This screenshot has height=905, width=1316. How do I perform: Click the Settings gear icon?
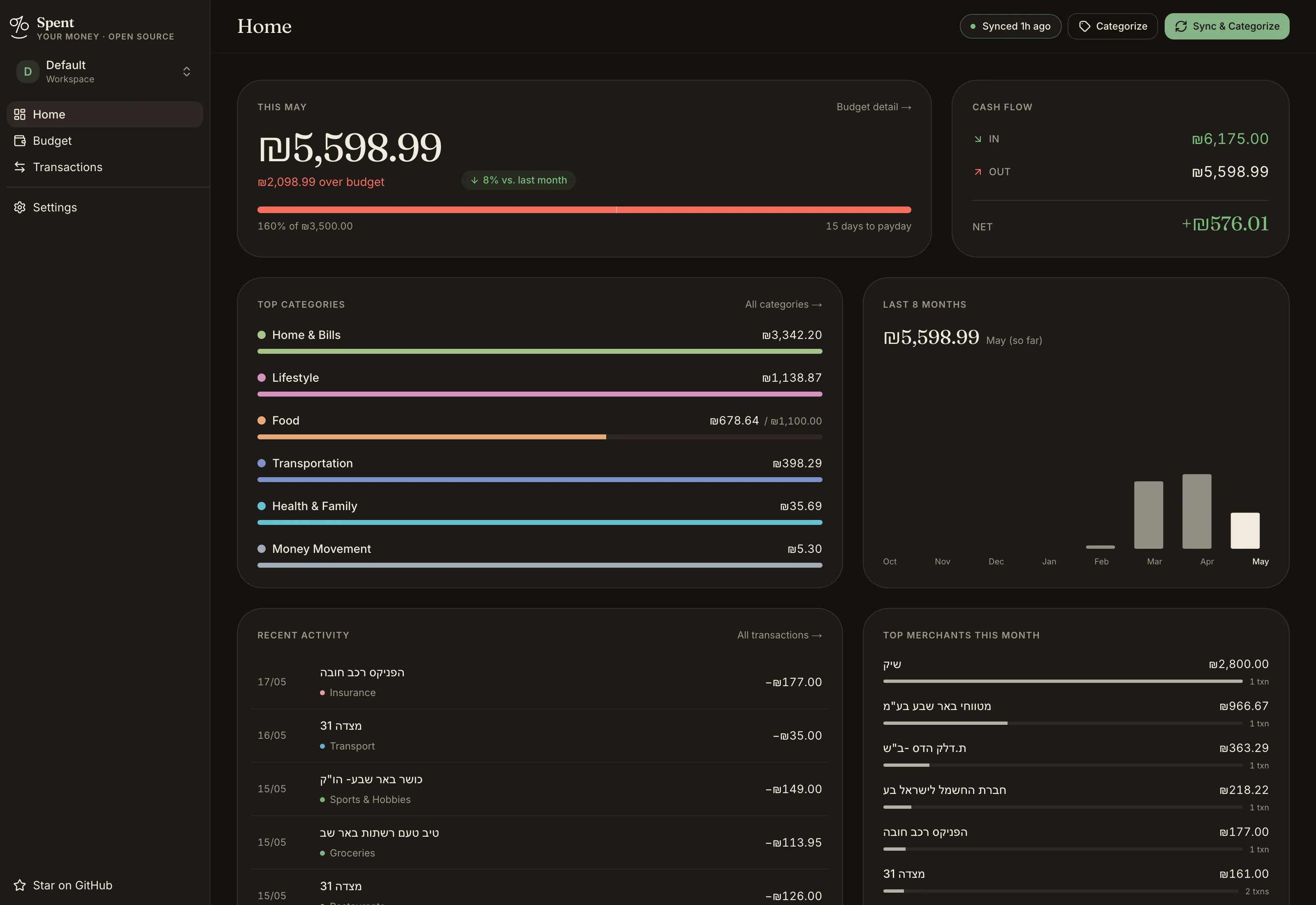point(20,208)
